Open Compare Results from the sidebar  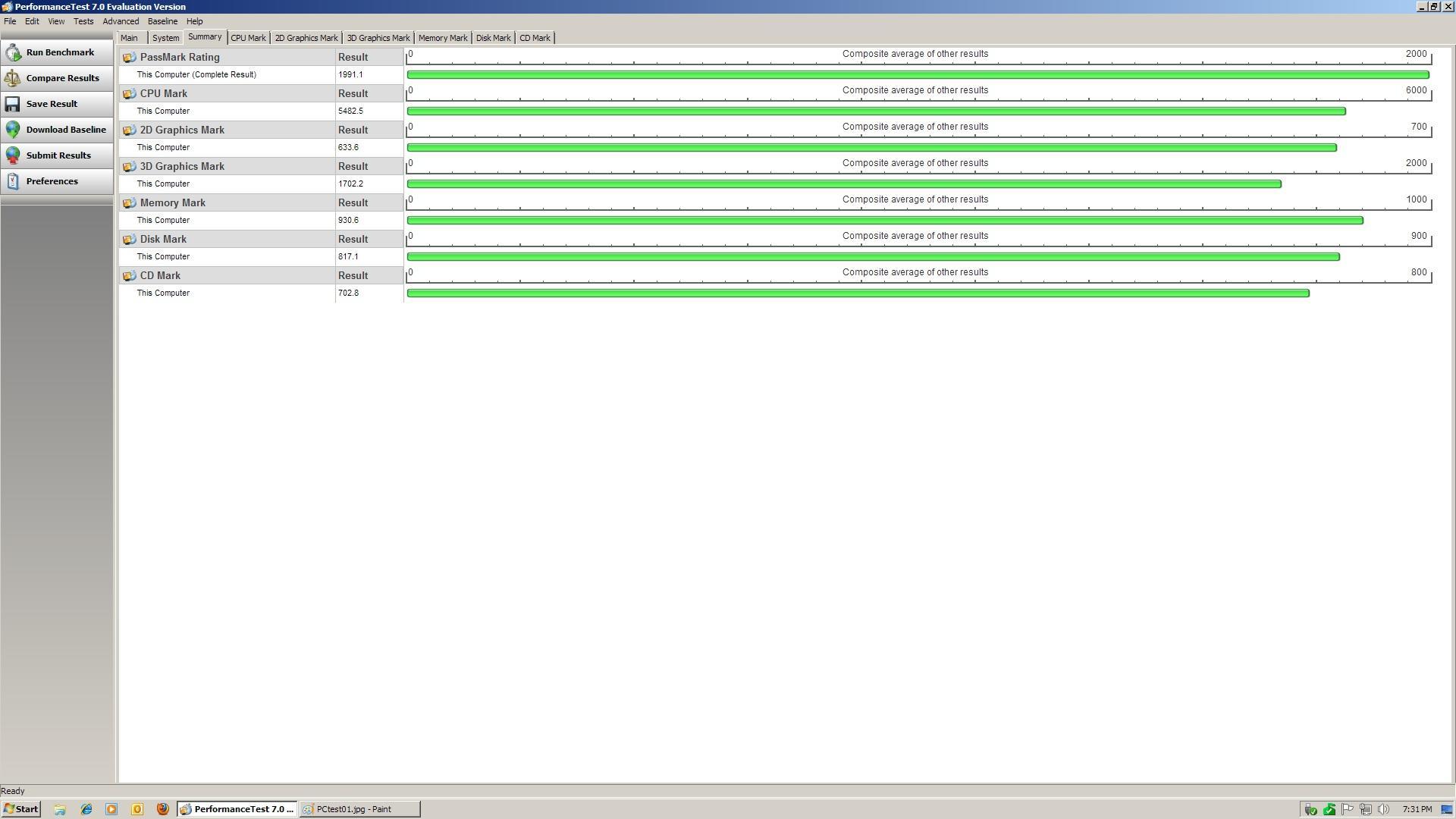coord(57,78)
